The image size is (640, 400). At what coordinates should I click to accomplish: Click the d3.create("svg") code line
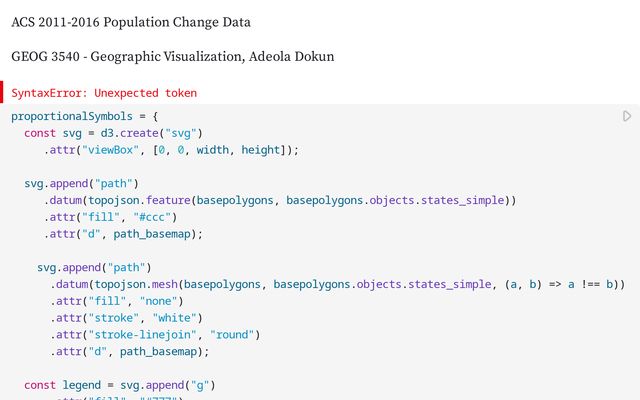click(114, 133)
